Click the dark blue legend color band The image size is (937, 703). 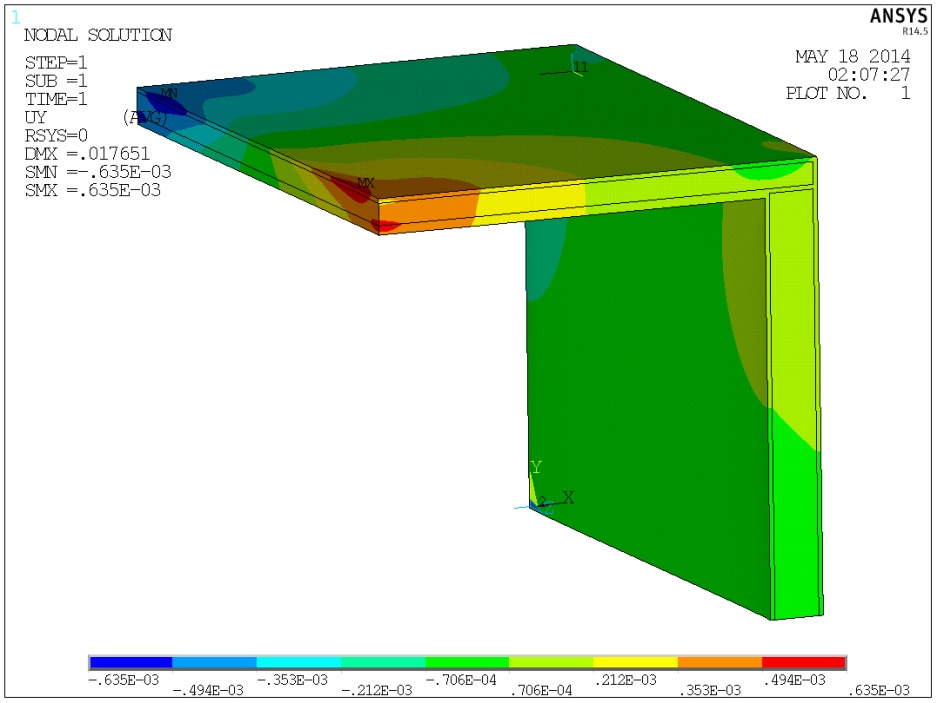click(130, 662)
